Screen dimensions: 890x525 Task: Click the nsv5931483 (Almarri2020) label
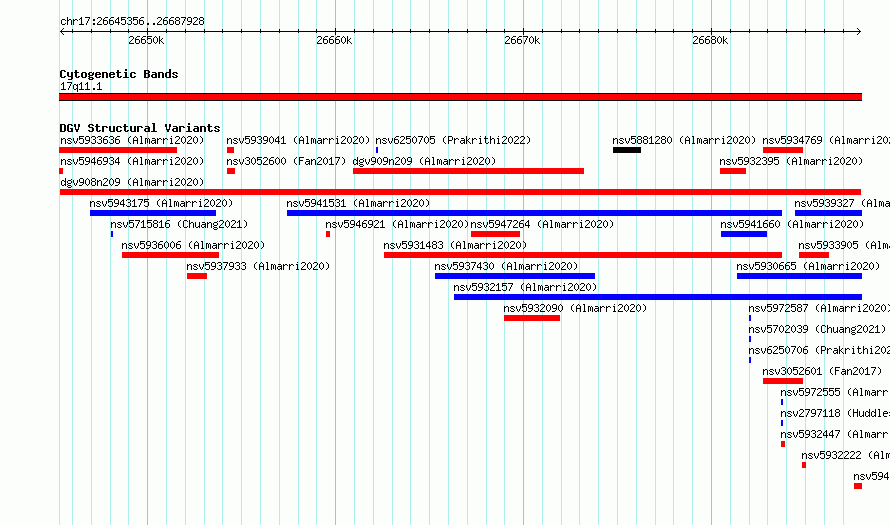pyautogui.click(x=455, y=245)
